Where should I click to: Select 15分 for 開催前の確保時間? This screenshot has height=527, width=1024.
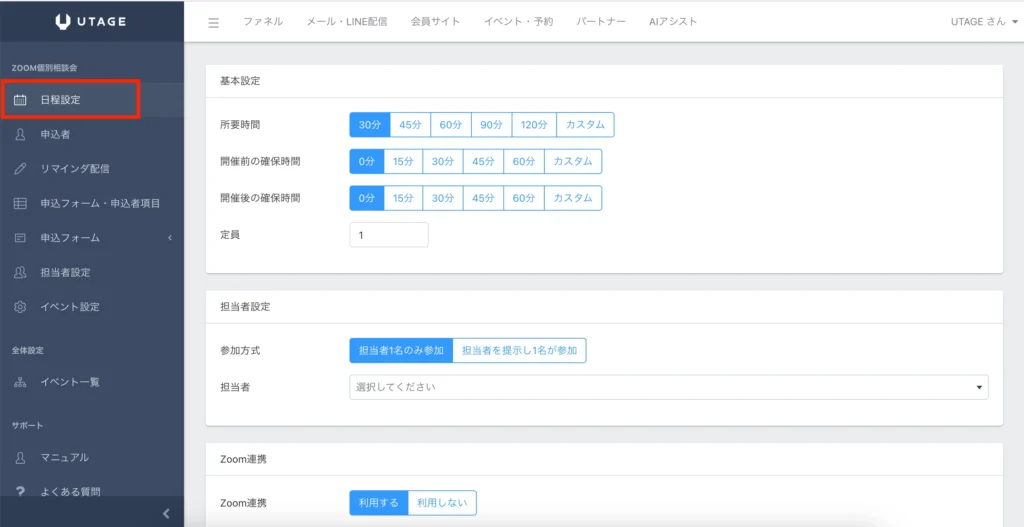point(403,161)
